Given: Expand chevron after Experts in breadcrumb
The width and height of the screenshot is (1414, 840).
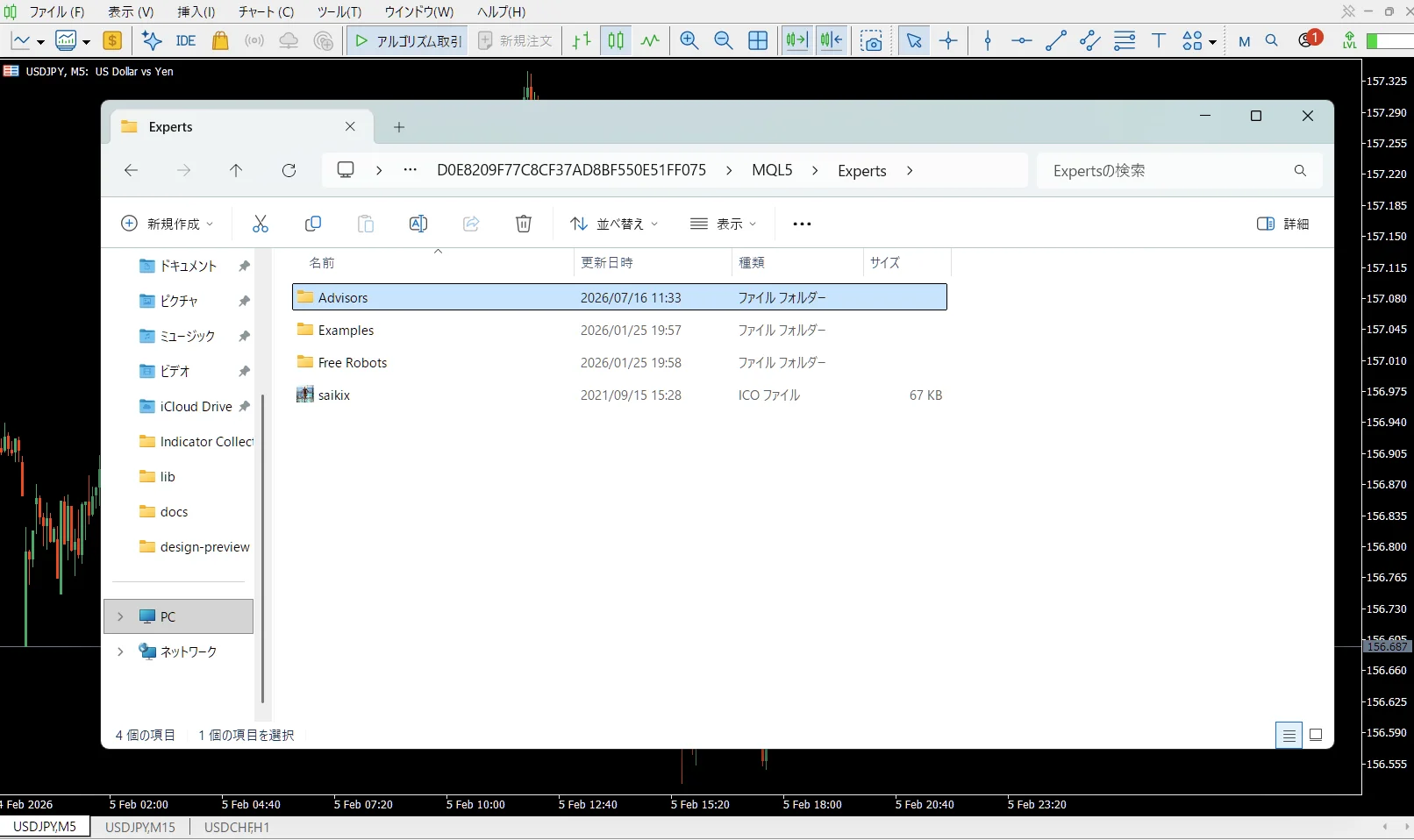Looking at the screenshot, I should point(910,170).
